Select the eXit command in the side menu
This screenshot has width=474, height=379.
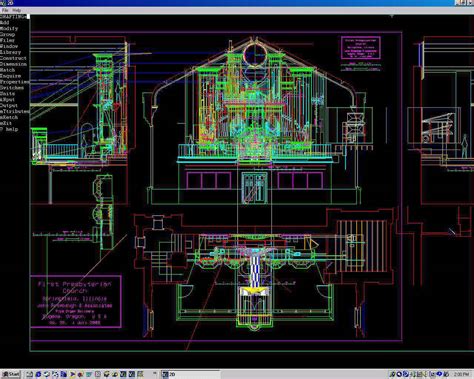coord(6,123)
